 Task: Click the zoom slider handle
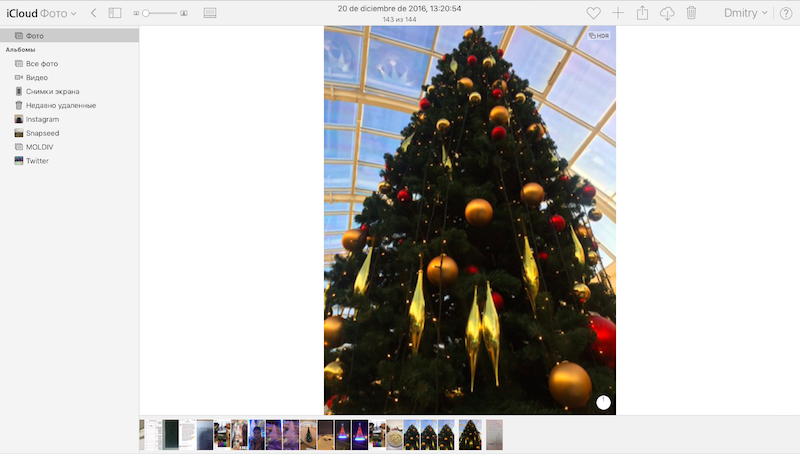pos(146,13)
